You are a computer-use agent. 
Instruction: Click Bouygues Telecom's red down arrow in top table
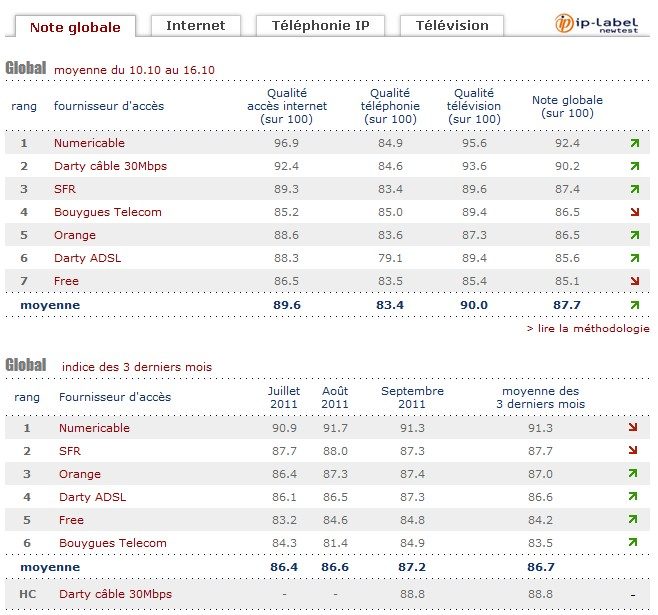tap(634, 212)
